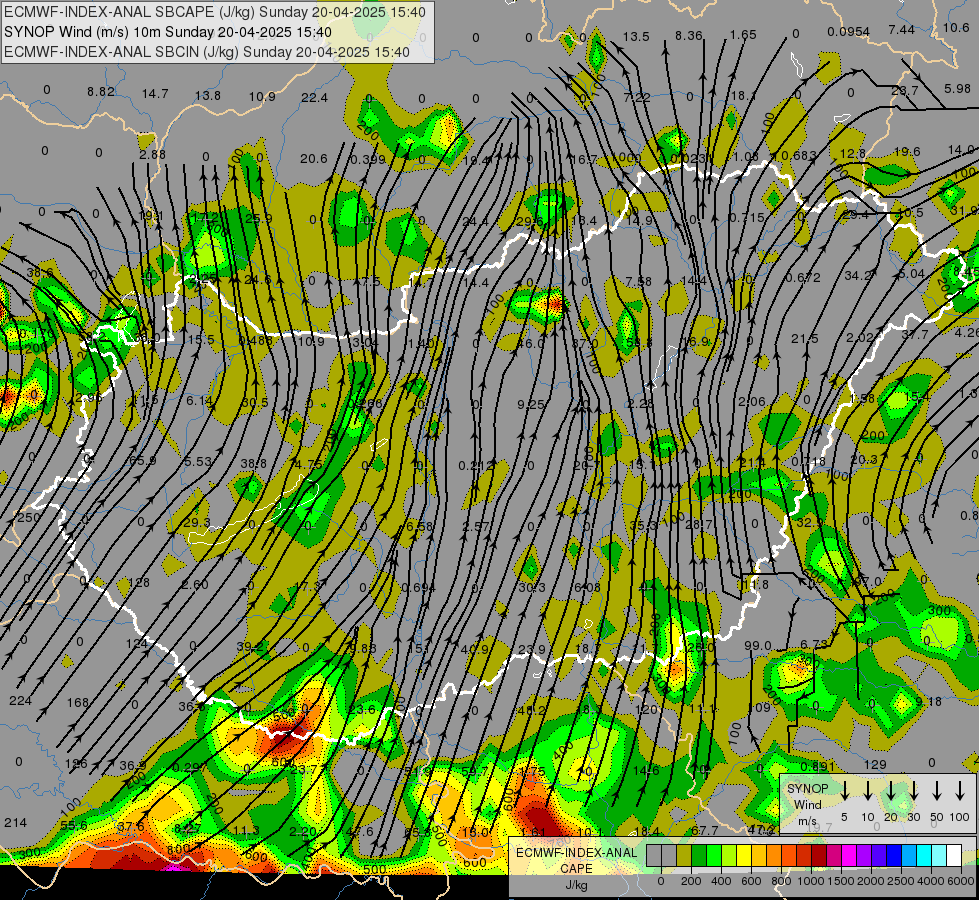Pick the pure yellow CAPE legend swatch
979x900 pixels.
(744, 855)
